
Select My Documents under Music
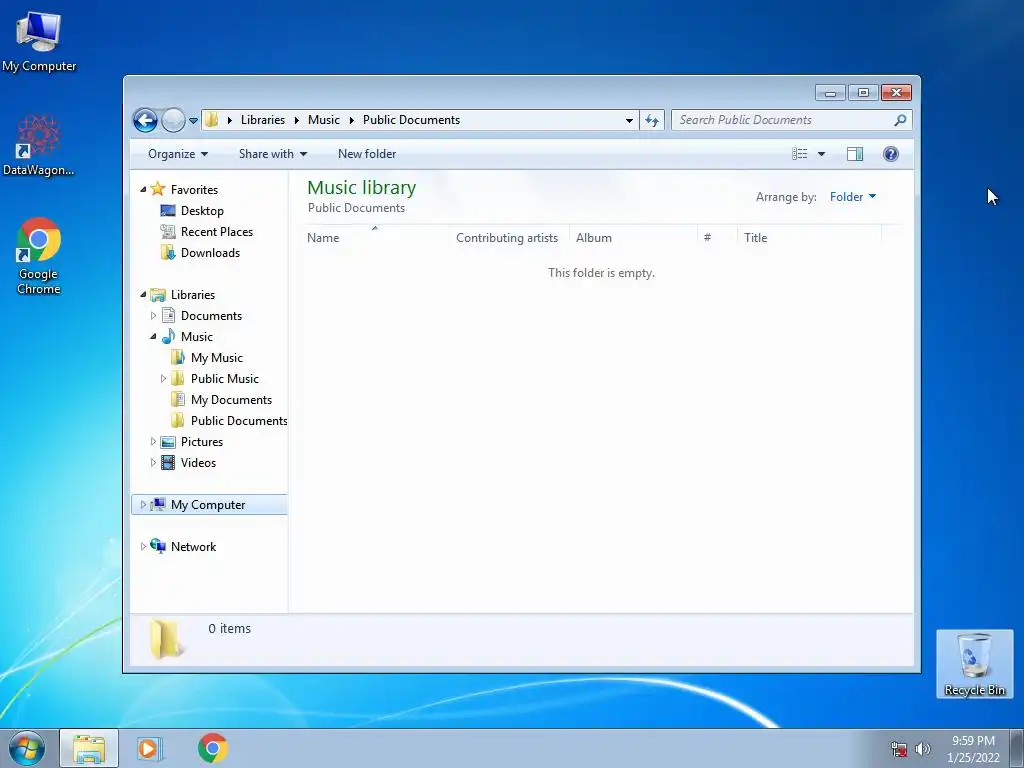point(231,400)
